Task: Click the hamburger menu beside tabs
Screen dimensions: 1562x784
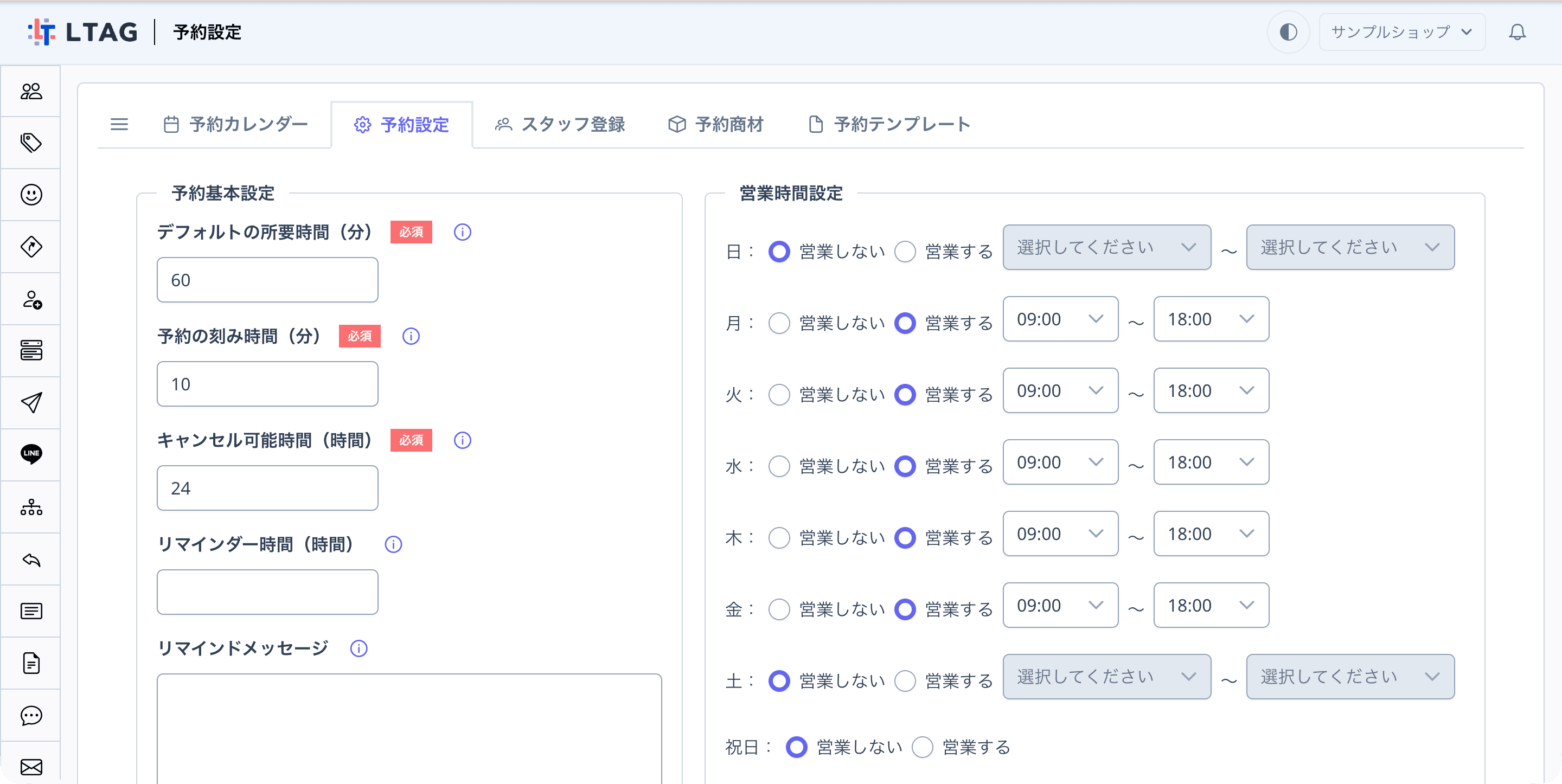Action: pyautogui.click(x=119, y=125)
